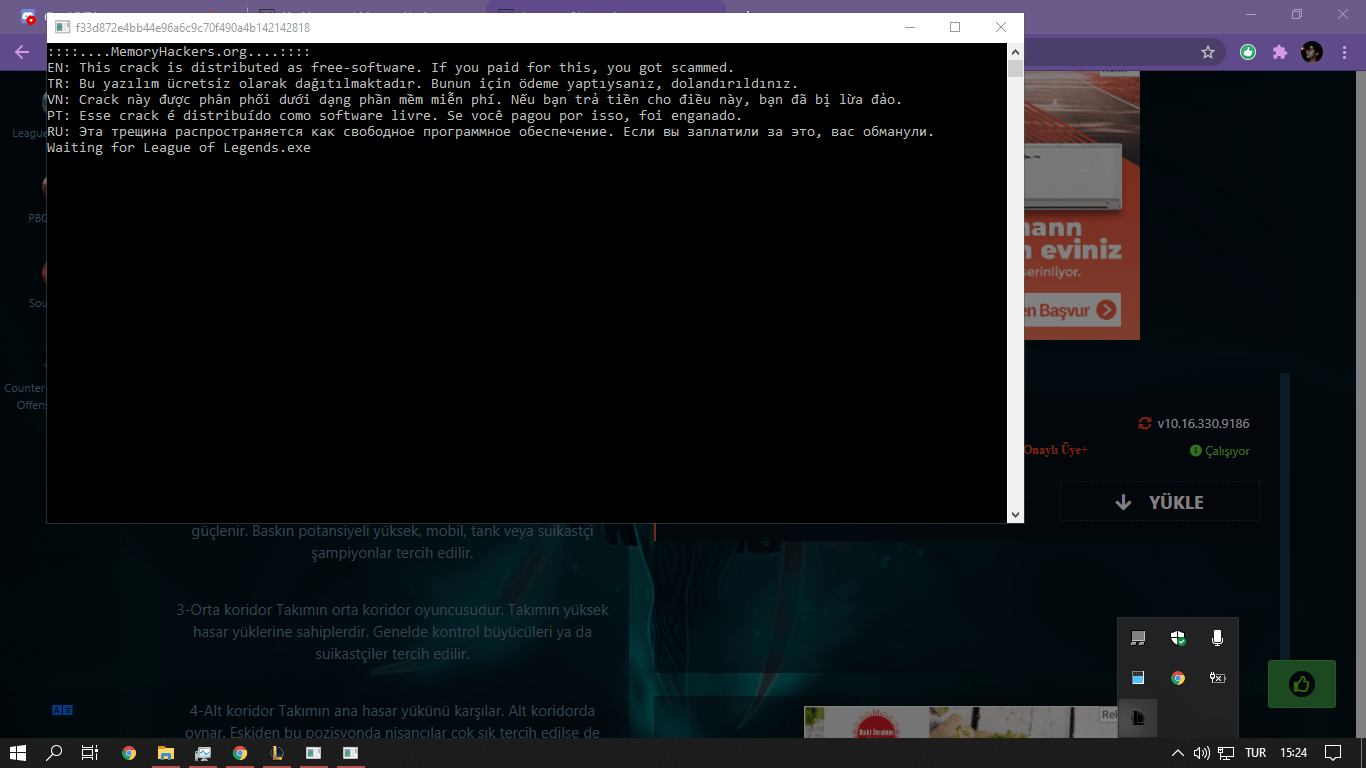Go back using the Chrome back arrow
The image size is (1366, 768).
[22, 52]
